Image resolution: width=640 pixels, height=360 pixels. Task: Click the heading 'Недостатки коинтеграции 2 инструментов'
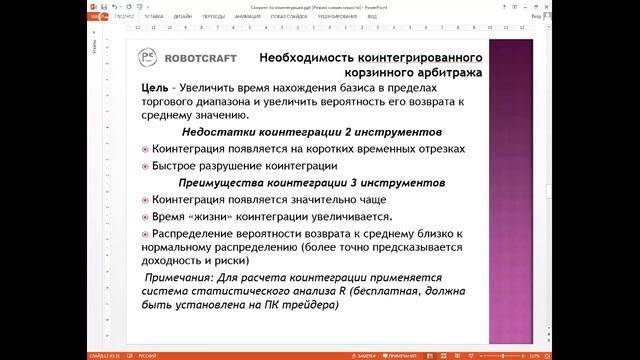pyautogui.click(x=312, y=132)
